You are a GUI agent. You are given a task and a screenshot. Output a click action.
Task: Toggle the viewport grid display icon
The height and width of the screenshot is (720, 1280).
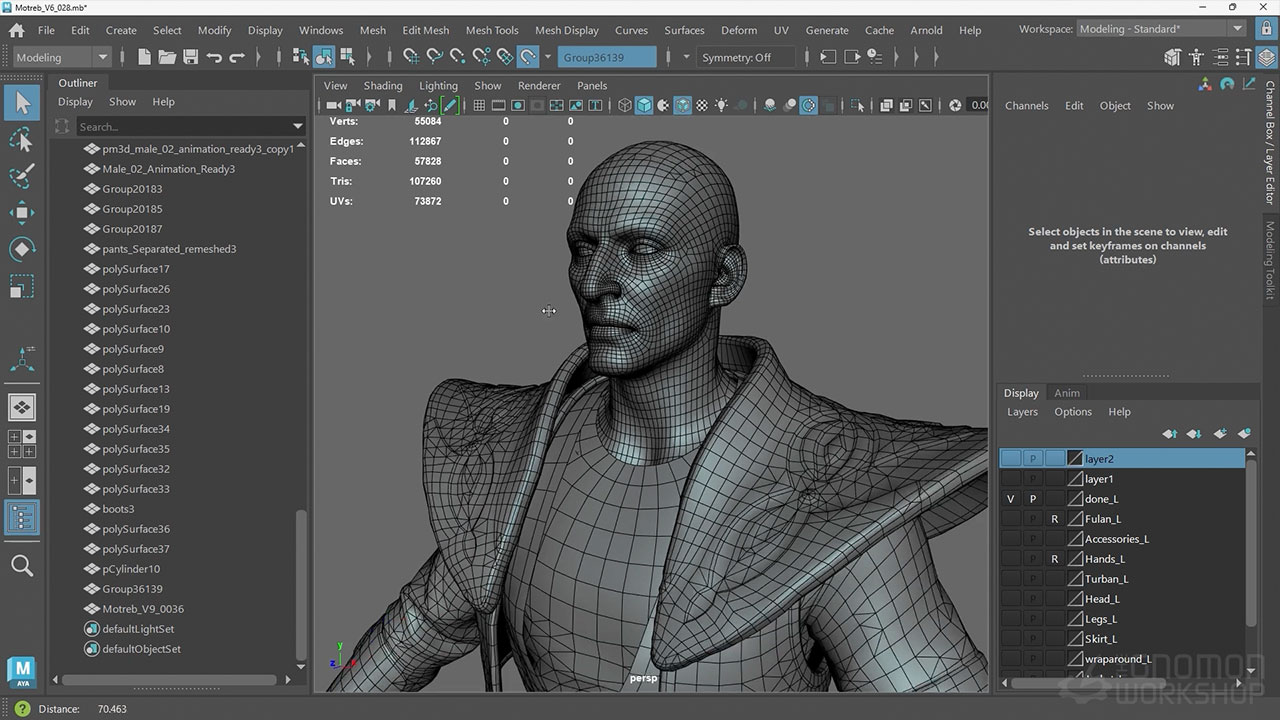coord(479,105)
